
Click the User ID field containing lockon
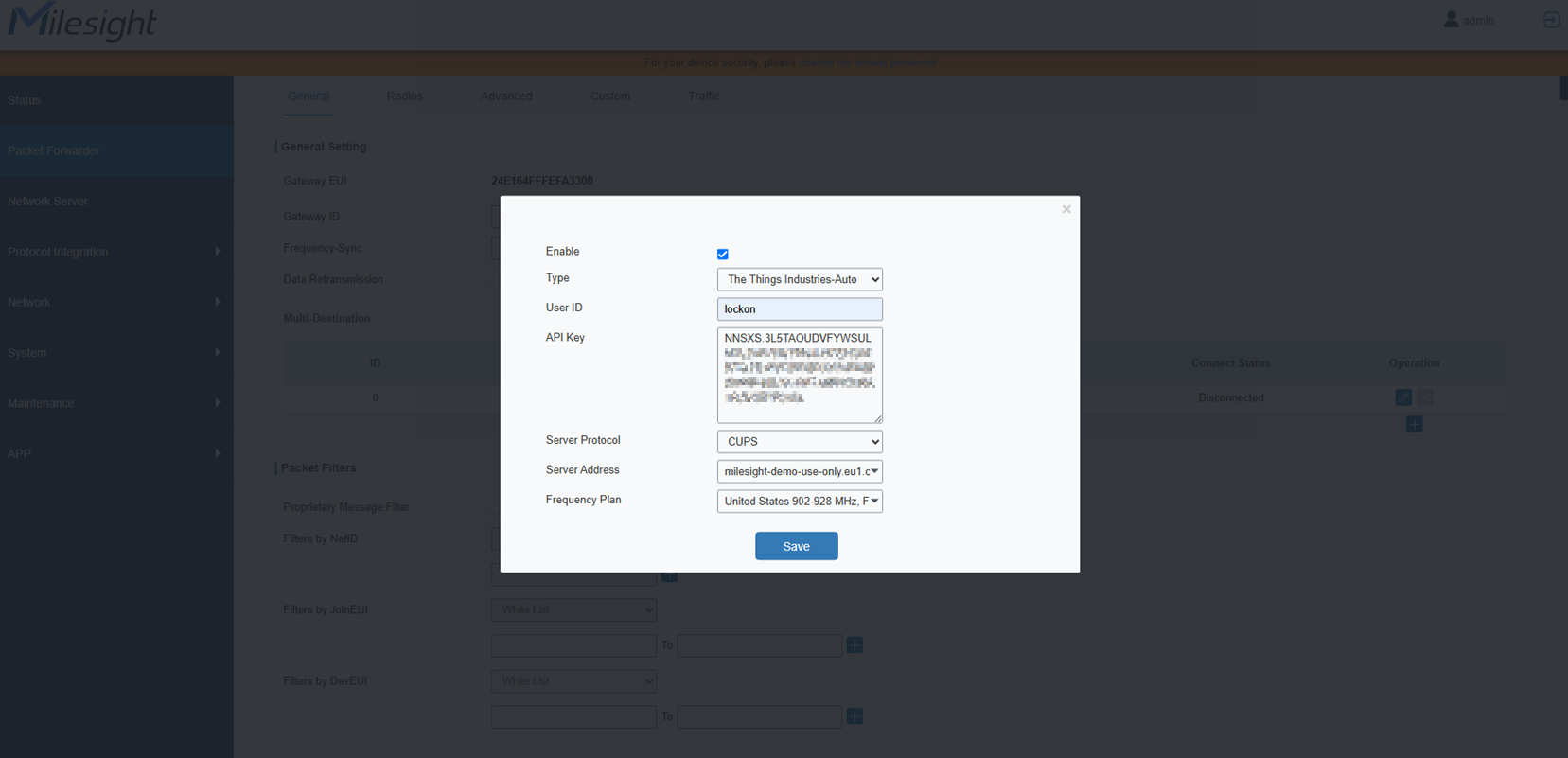pos(800,309)
